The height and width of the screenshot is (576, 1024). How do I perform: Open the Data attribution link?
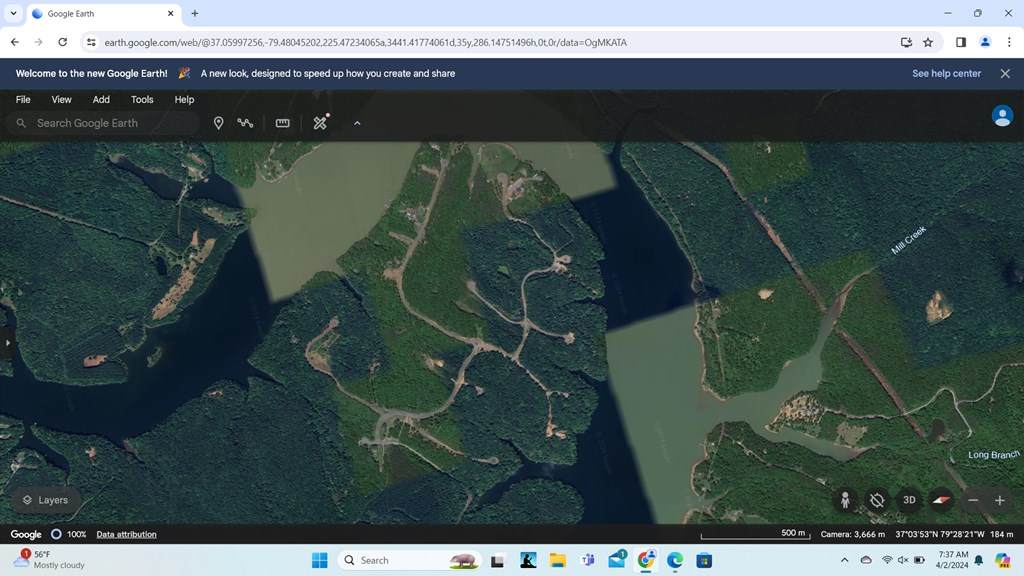click(126, 535)
